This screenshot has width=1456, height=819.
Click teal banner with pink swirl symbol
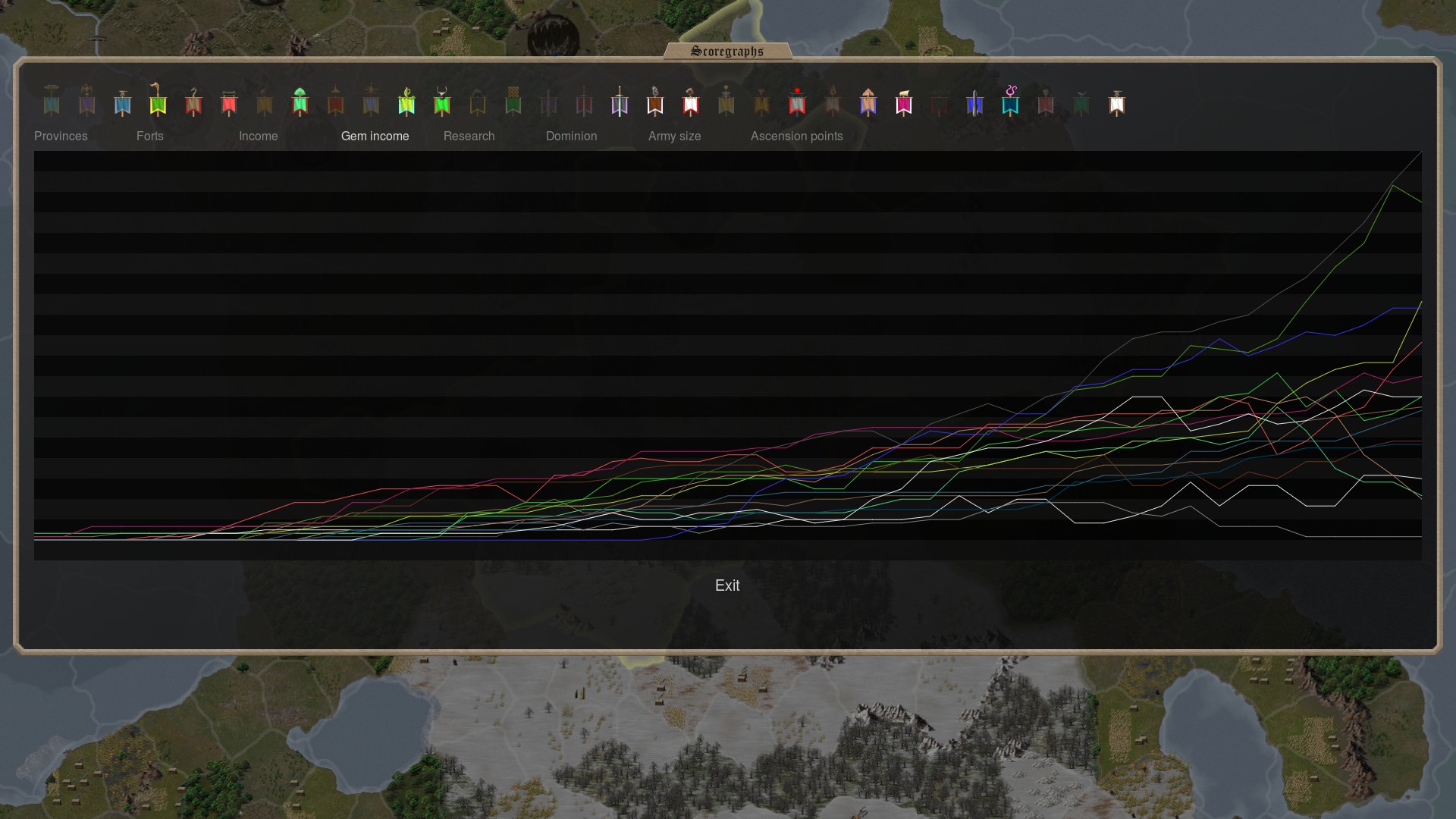[x=1010, y=100]
